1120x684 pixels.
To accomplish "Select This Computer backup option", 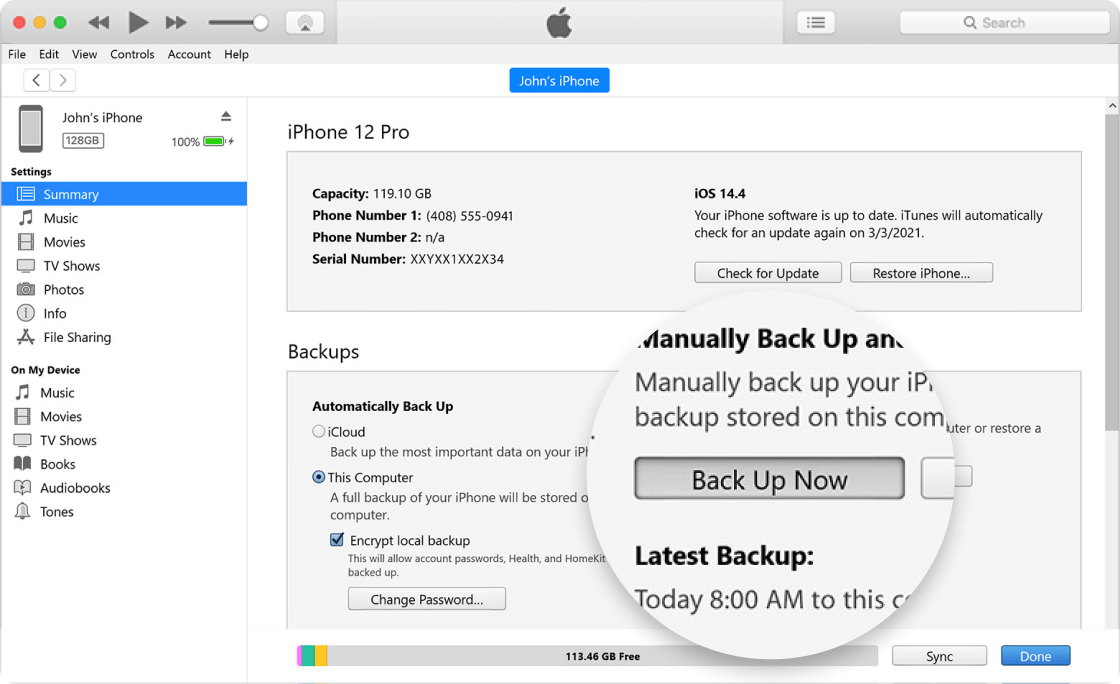I will click(319, 478).
